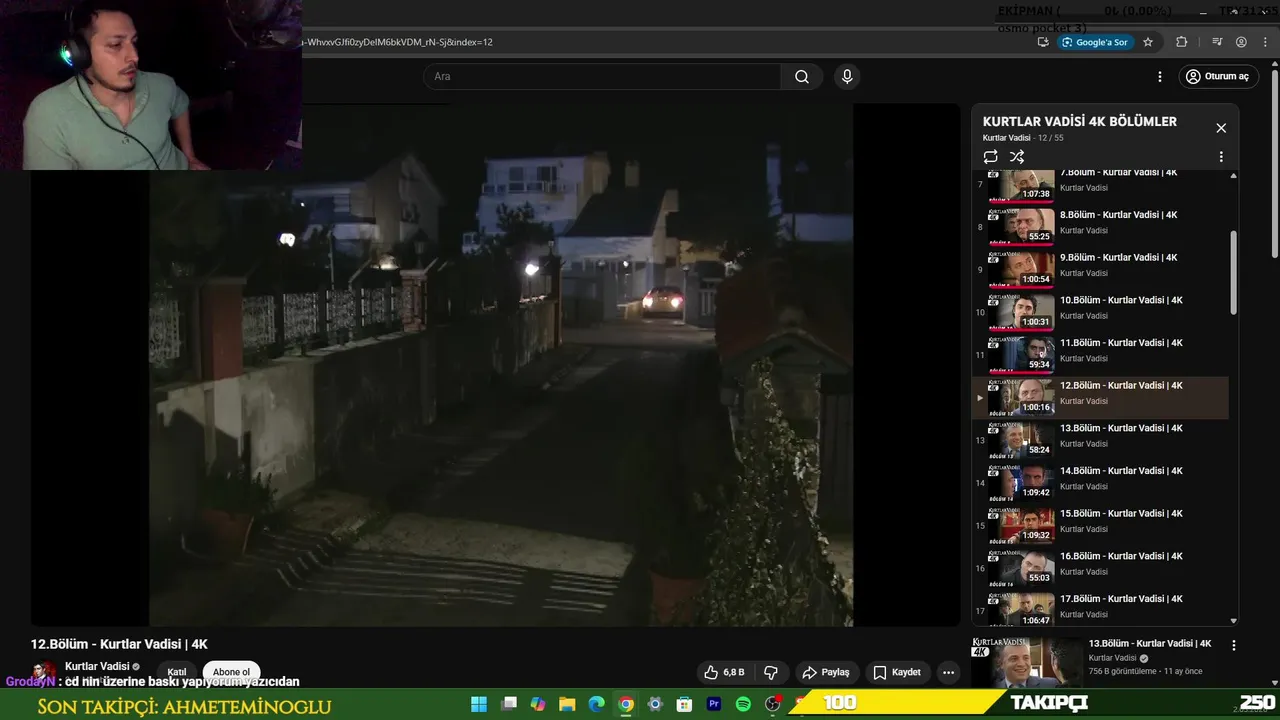Open more actions menu beside Kaydet
Screen dimensions: 1280x720
(x=949, y=672)
